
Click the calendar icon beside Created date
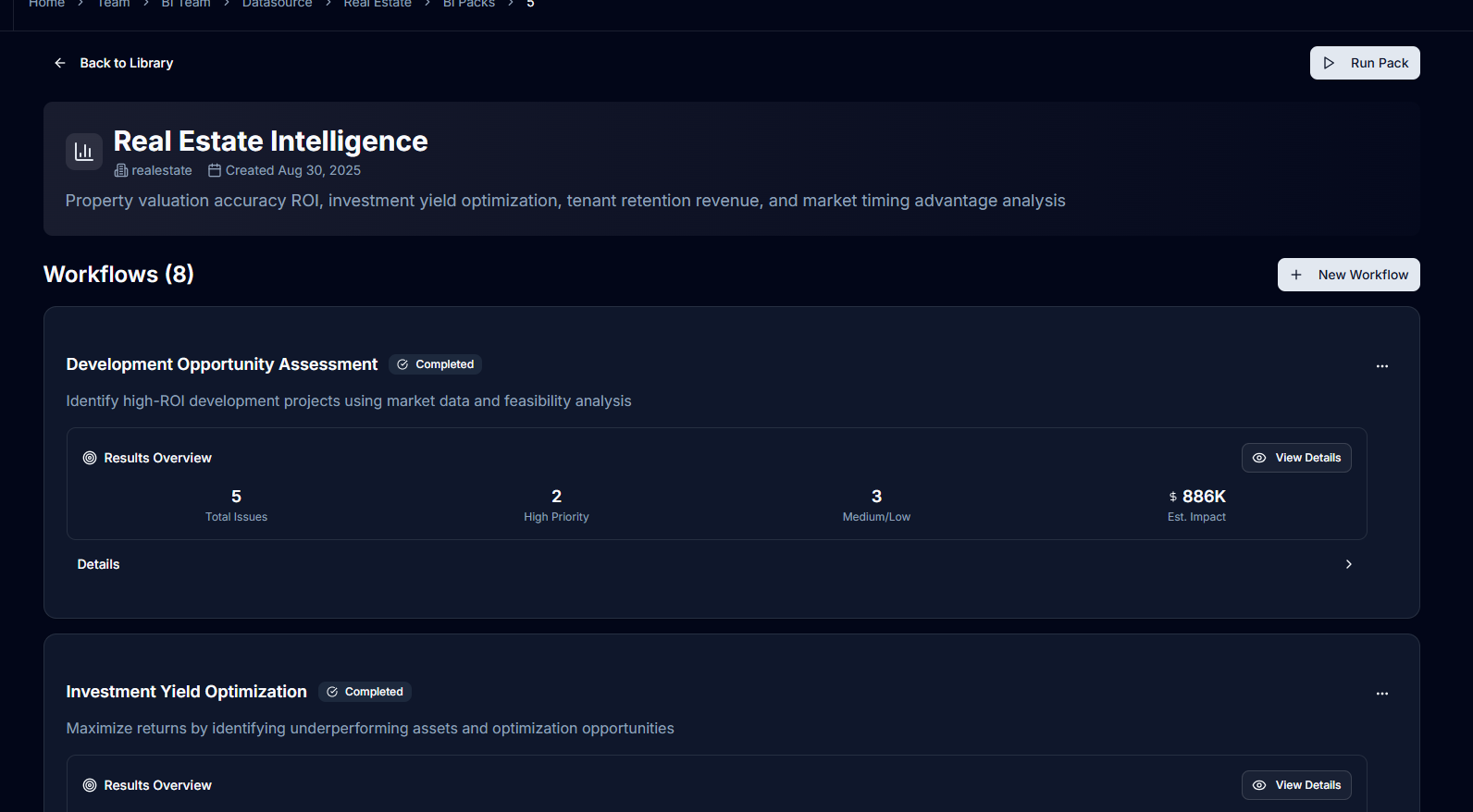215,170
